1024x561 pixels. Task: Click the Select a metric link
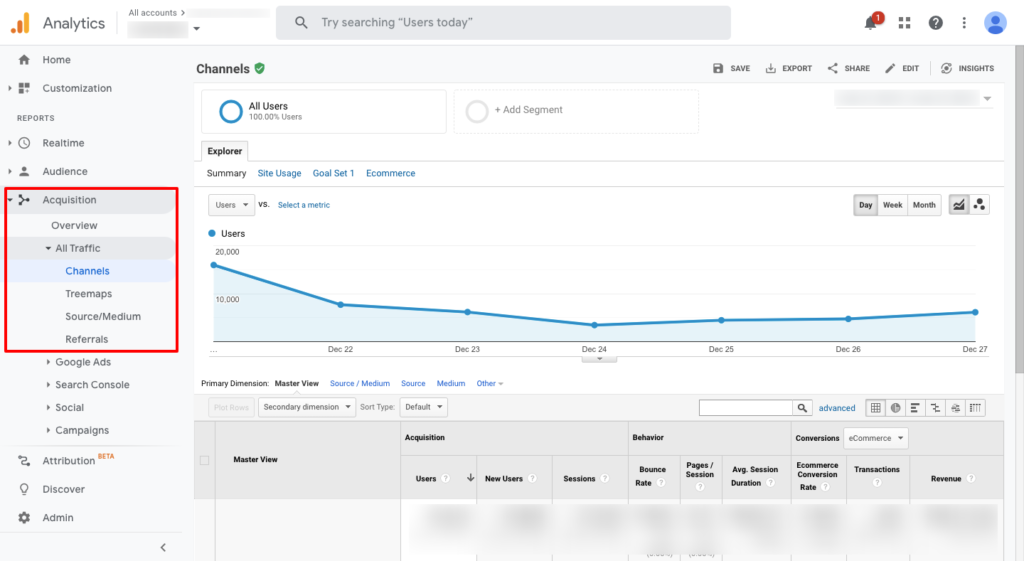[x=304, y=205]
